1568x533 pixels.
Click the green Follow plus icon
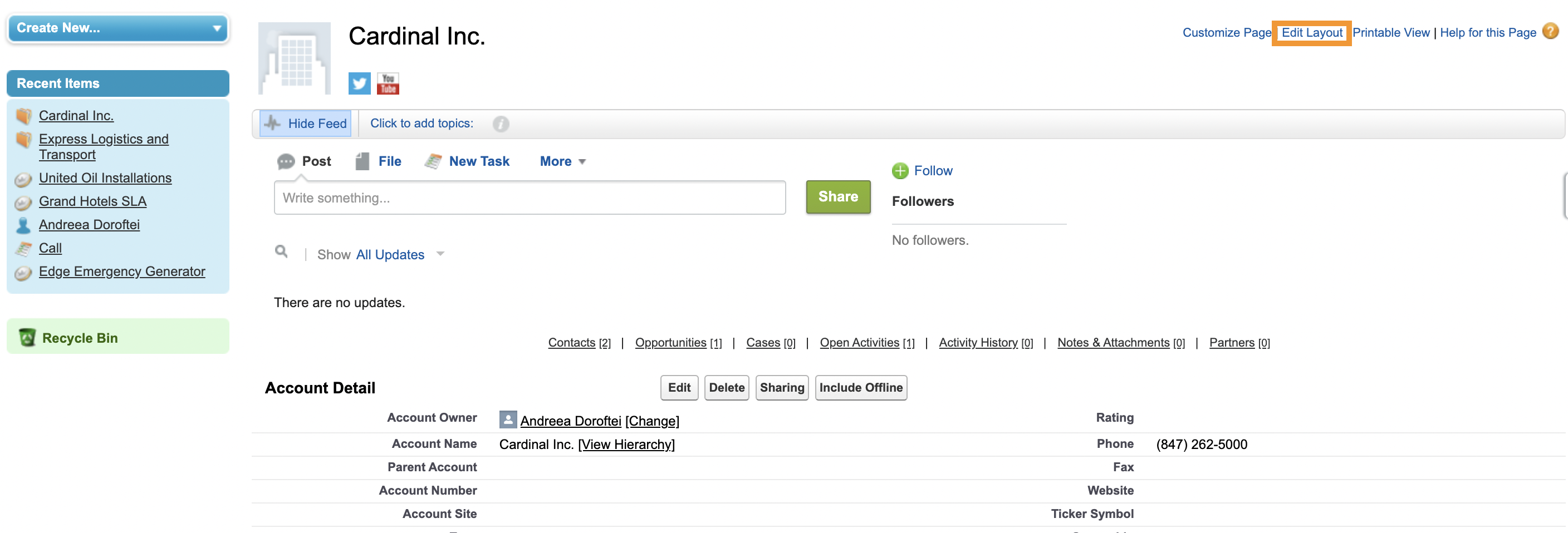pyautogui.click(x=900, y=171)
